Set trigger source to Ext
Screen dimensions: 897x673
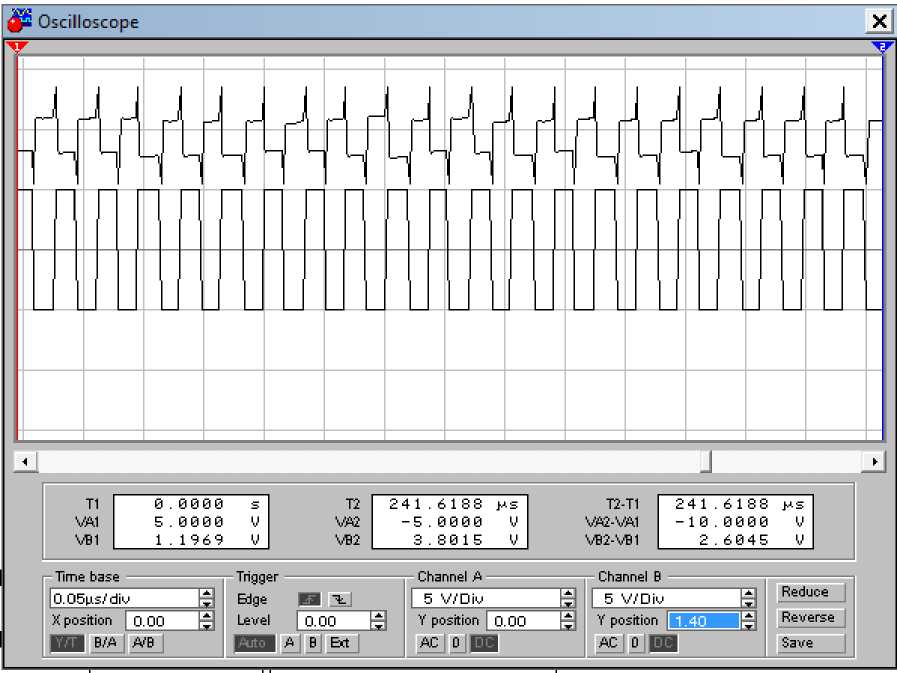point(340,643)
